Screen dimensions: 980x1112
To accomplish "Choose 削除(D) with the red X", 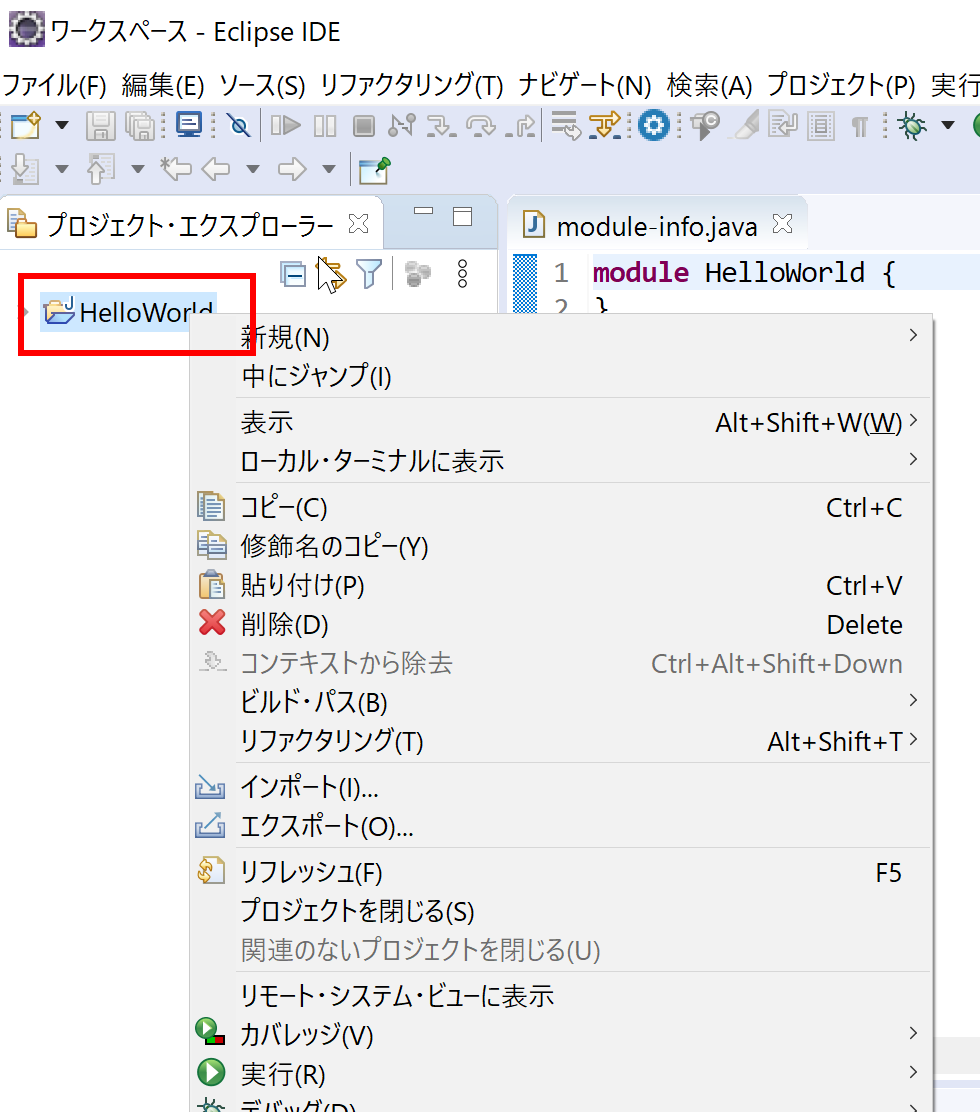I will point(562,625).
